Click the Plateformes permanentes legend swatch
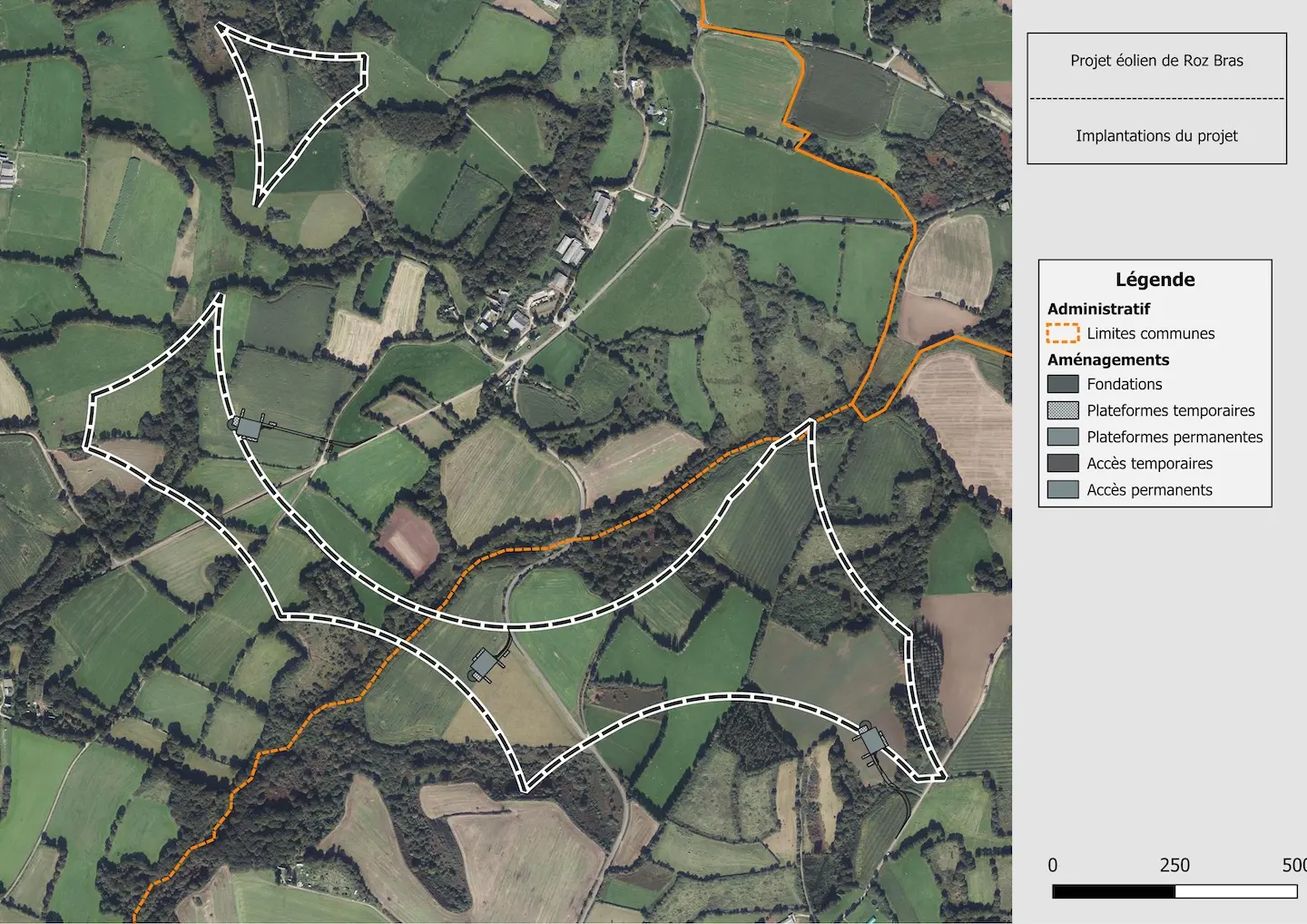 1063,437
